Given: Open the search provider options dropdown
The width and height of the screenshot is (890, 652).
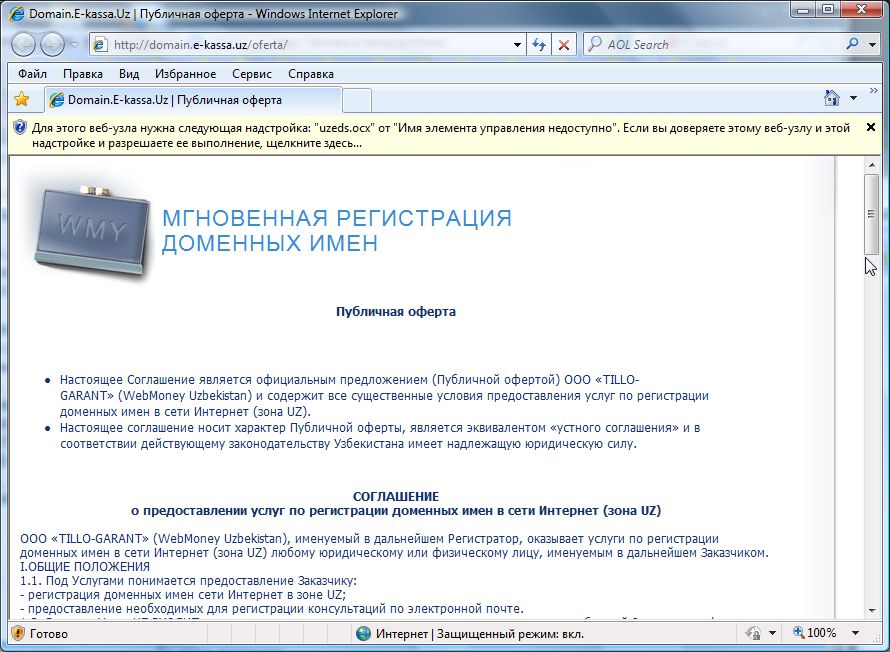Looking at the screenshot, I should [872, 44].
